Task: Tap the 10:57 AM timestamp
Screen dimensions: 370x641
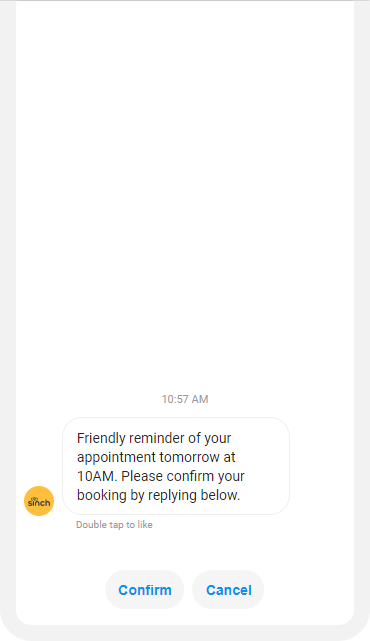Action: pyautogui.click(x=185, y=399)
